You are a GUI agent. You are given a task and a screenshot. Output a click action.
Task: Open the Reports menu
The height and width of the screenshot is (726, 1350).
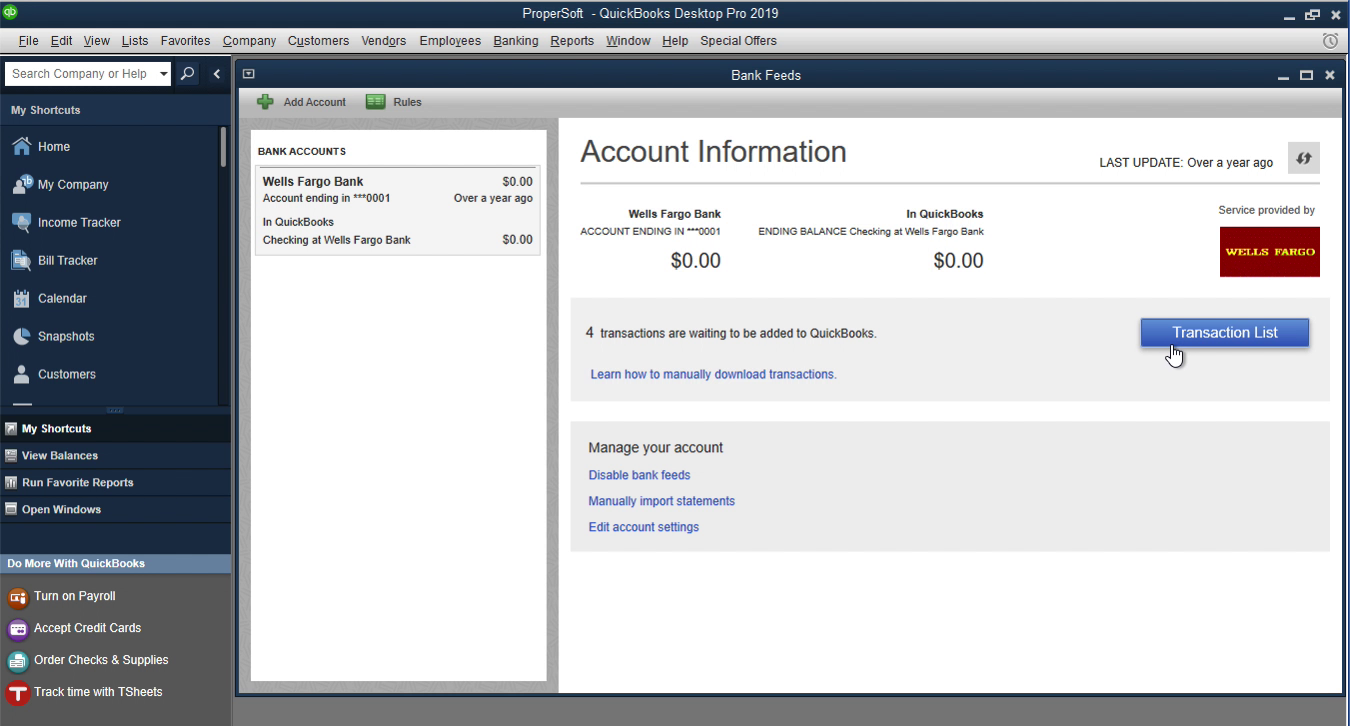(572, 41)
